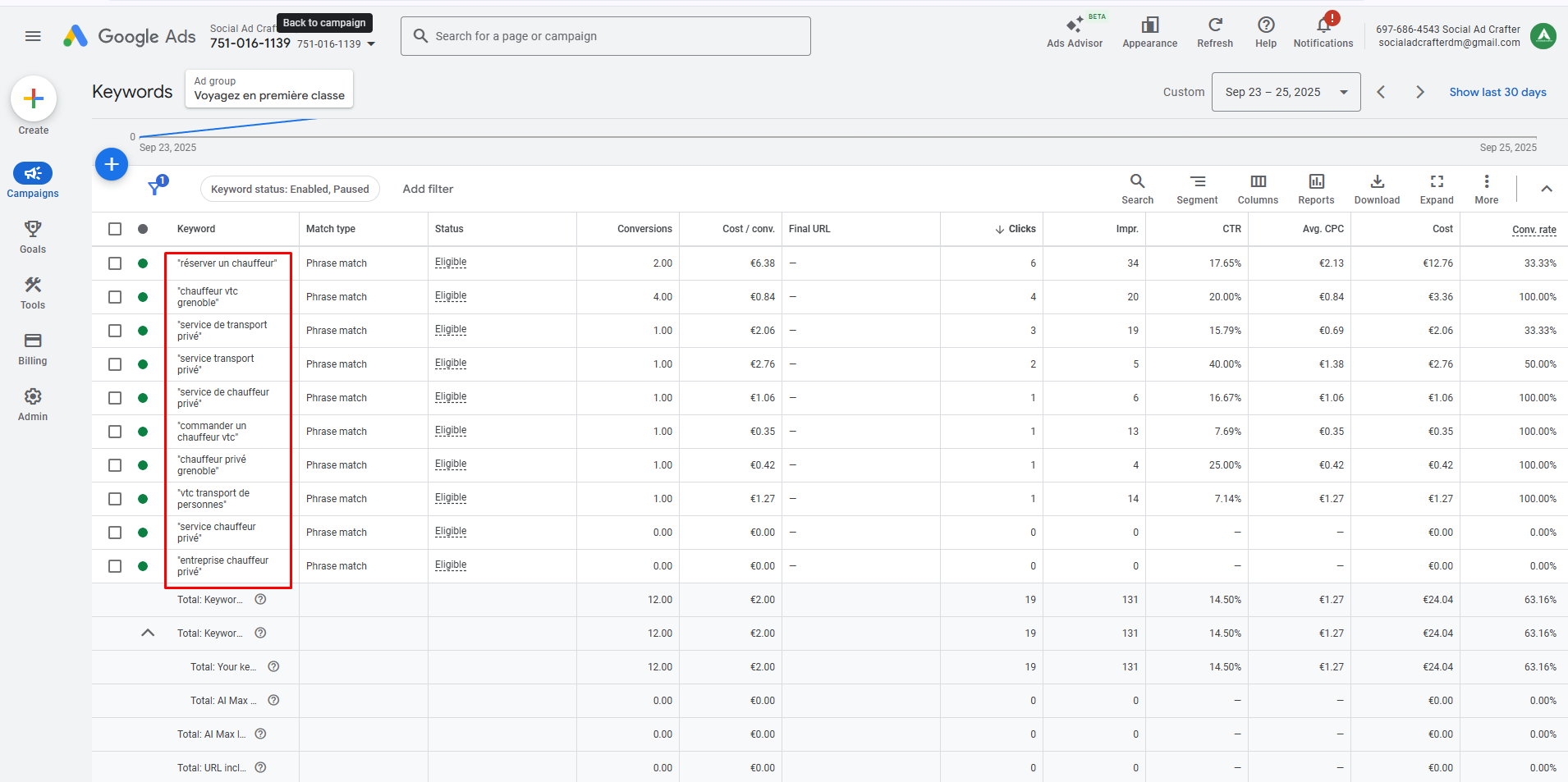Viewport: 1568px width, 782px height.
Task: Open the hamburger main menu
Action: click(33, 36)
